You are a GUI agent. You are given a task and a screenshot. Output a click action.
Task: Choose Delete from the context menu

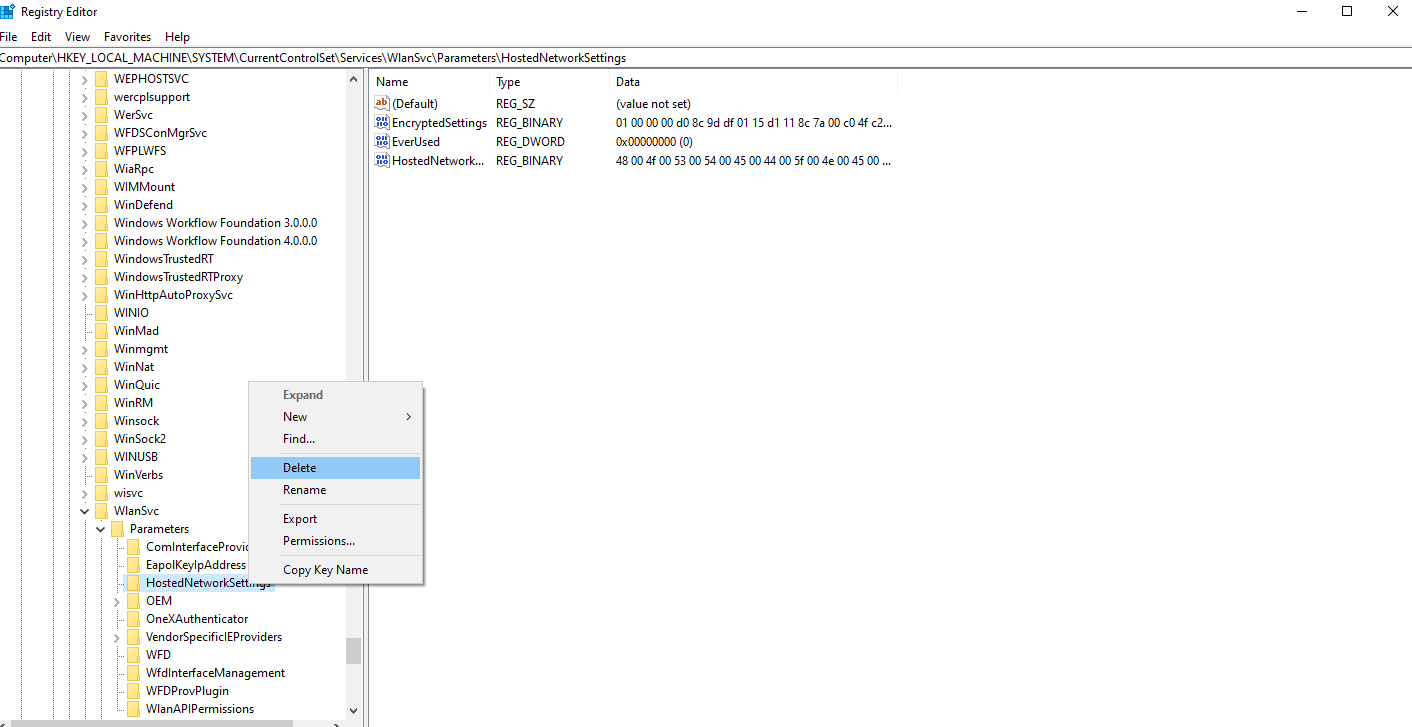tap(299, 467)
